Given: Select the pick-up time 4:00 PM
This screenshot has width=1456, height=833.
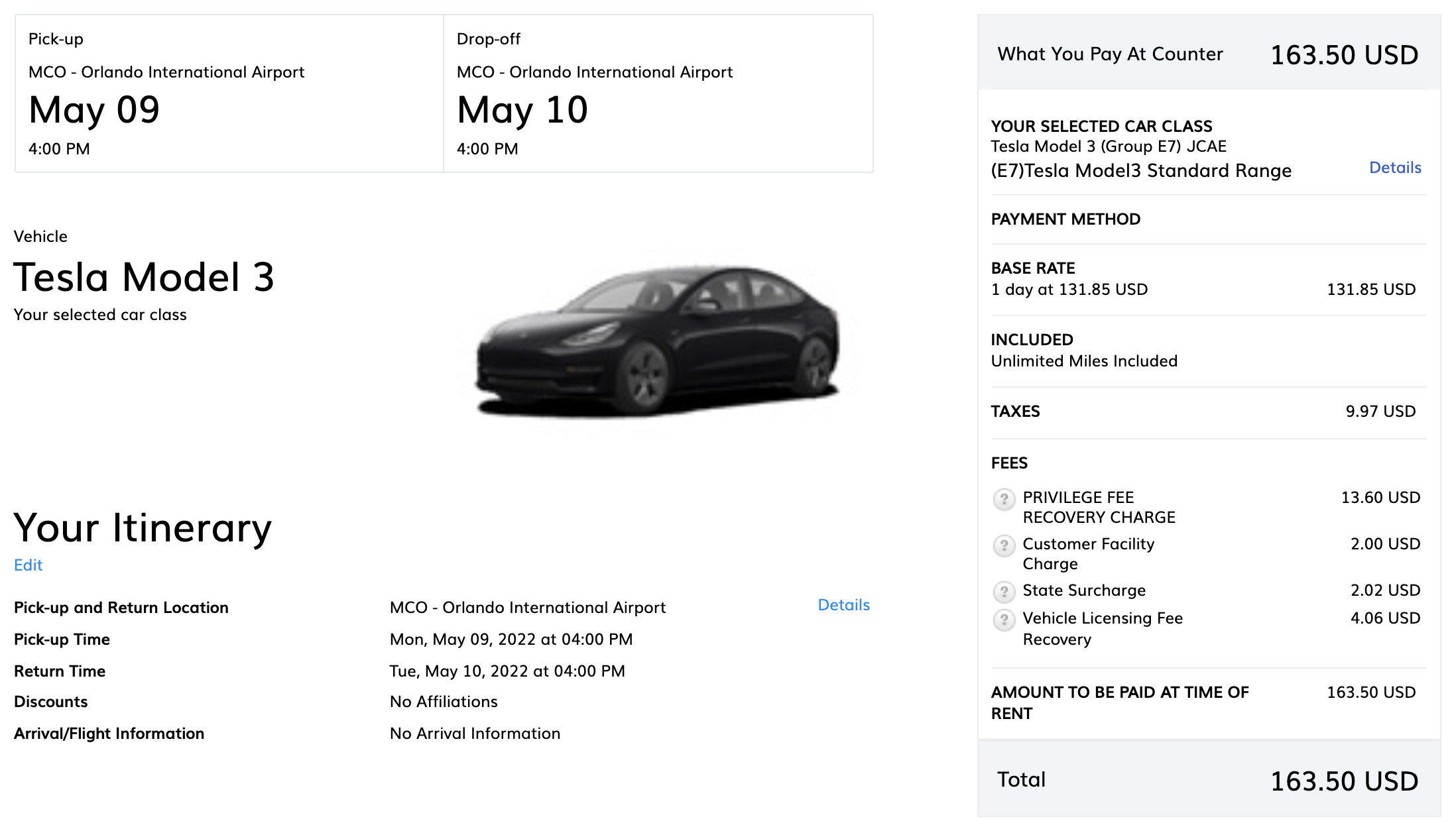Looking at the screenshot, I should point(58,148).
